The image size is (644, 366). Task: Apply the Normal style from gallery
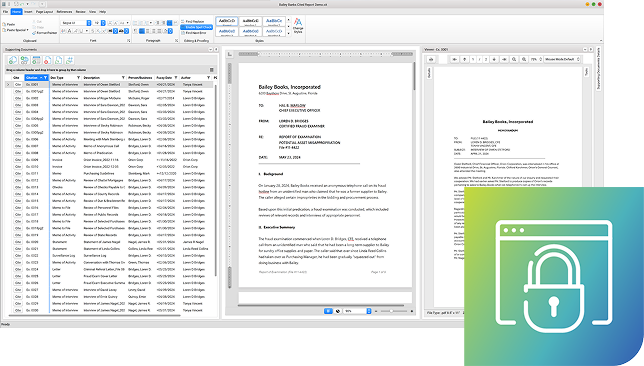point(227,21)
